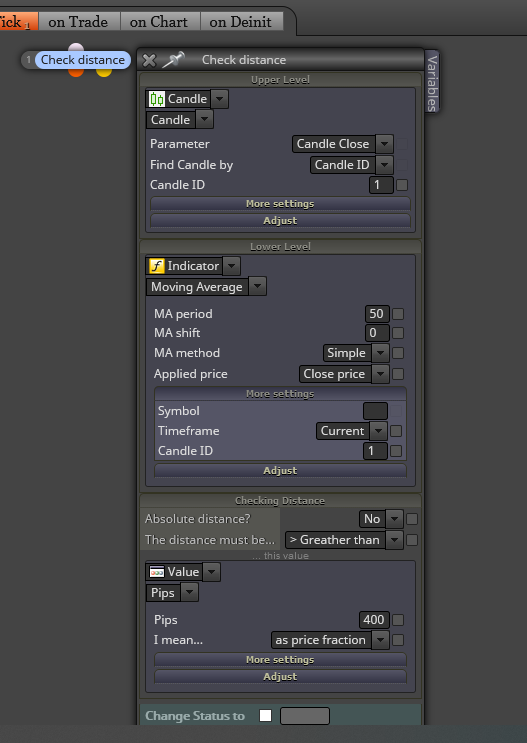
Task: Open the Variables side tab
Action: (x=432, y=82)
